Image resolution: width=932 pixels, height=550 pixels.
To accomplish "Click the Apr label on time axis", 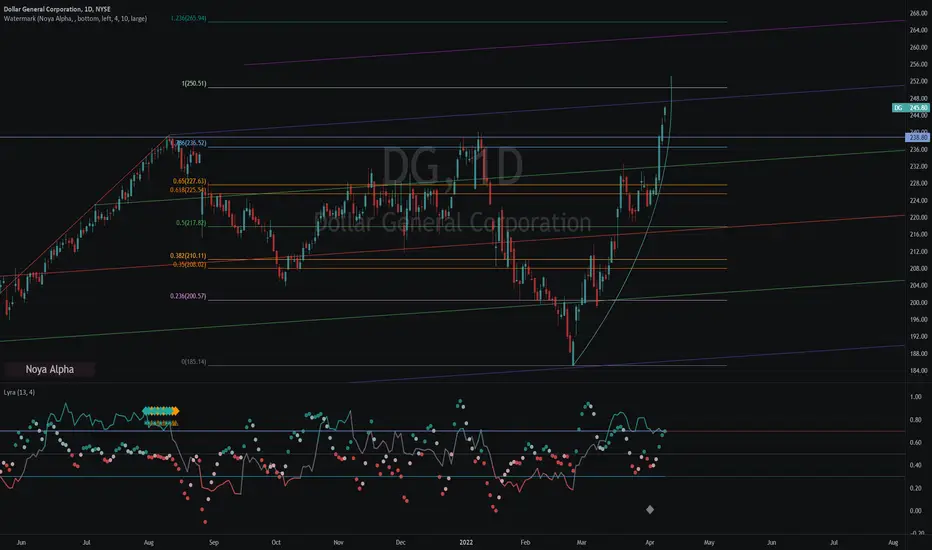I will tap(650, 542).
